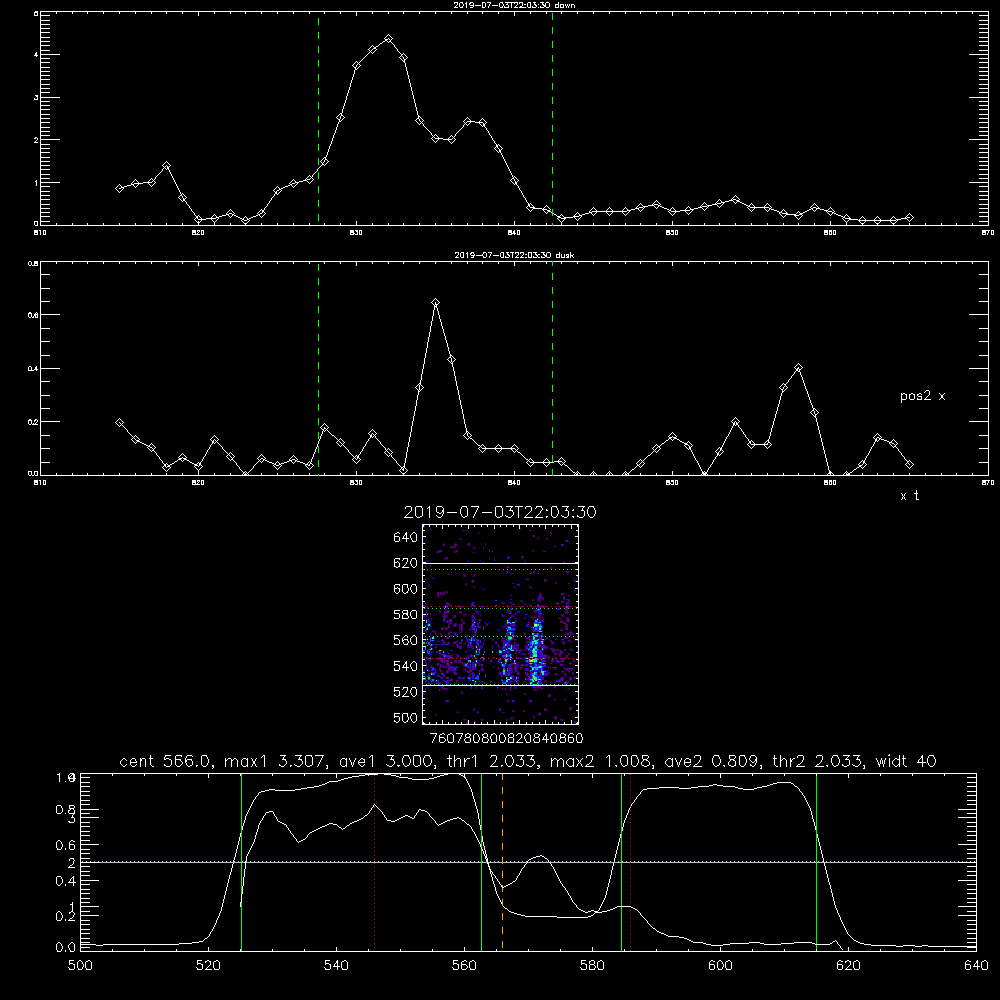This screenshot has width=1000, height=1000.
Task: Click the 600 label on spectrogram y-axis
Action: 406,589
